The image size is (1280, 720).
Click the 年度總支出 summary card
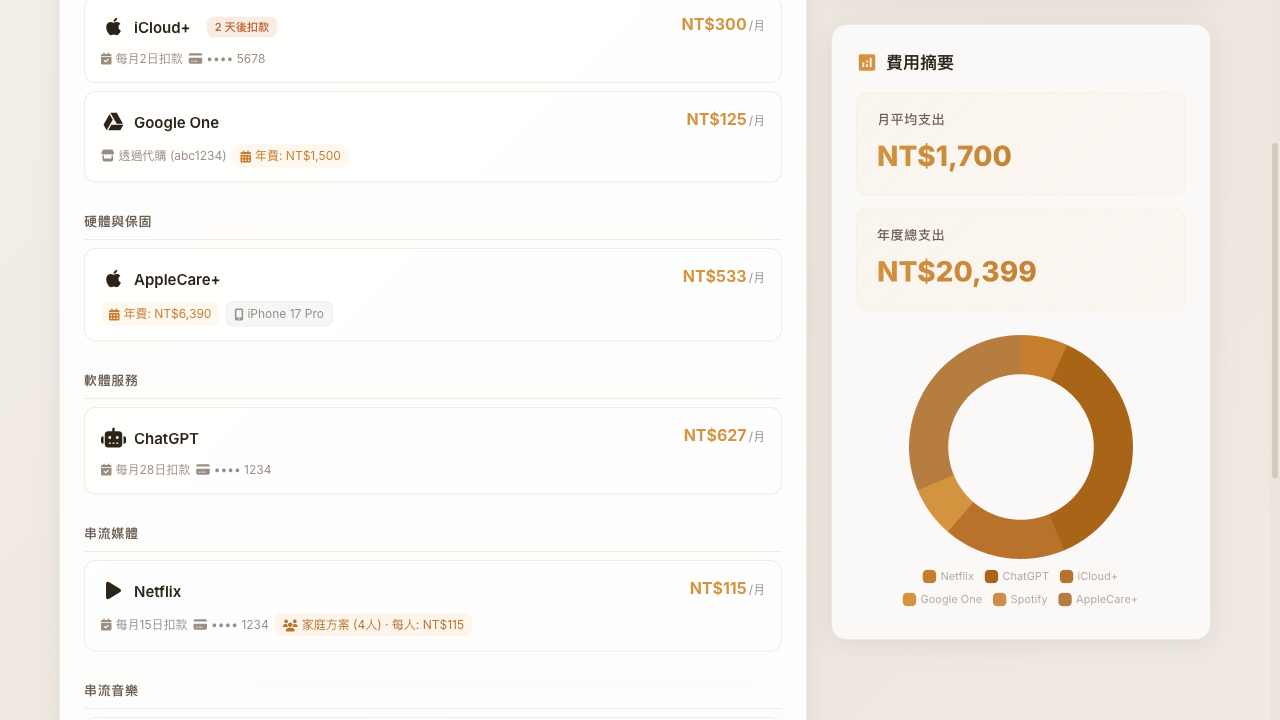[1020, 259]
